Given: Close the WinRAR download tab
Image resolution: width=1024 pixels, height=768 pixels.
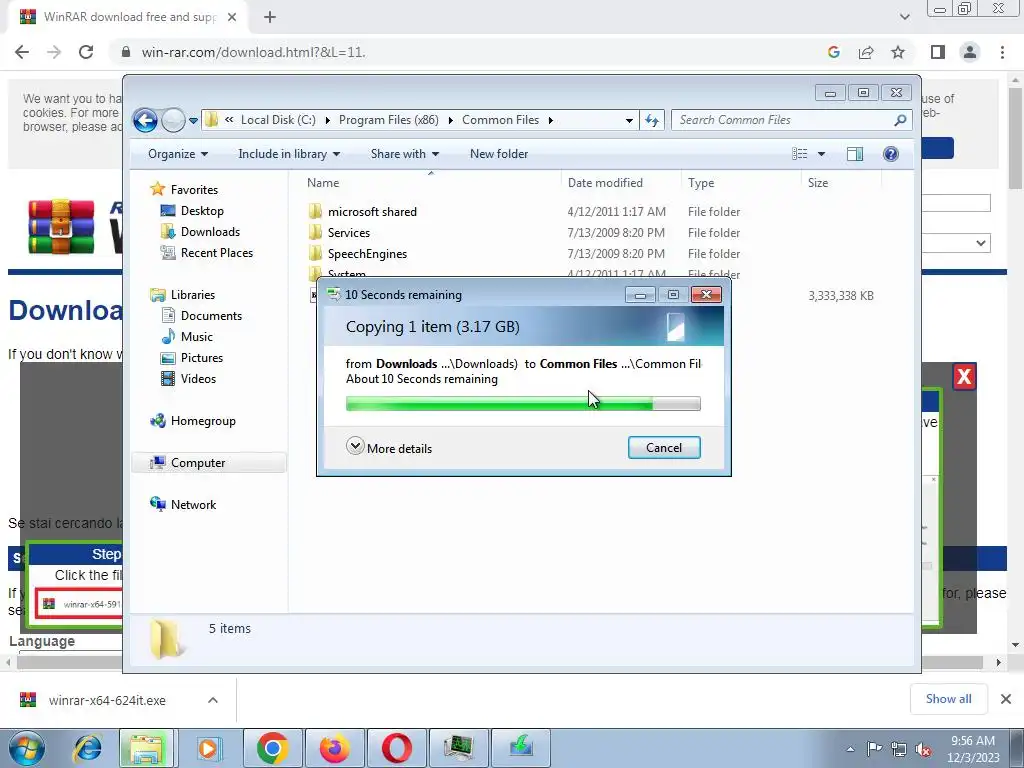Looking at the screenshot, I should coord(232,17).
